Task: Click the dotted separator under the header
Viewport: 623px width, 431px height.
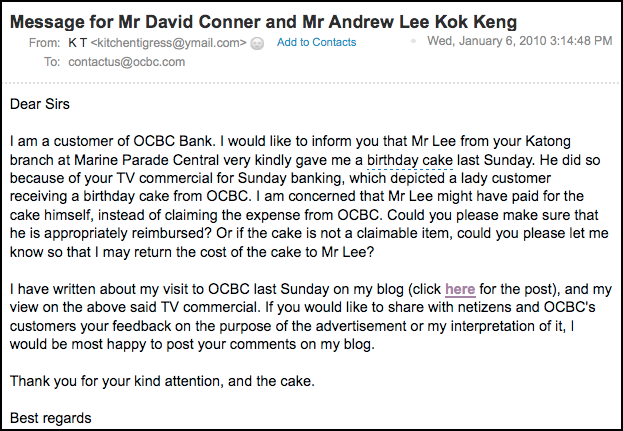Action: (x=311, y=83)
